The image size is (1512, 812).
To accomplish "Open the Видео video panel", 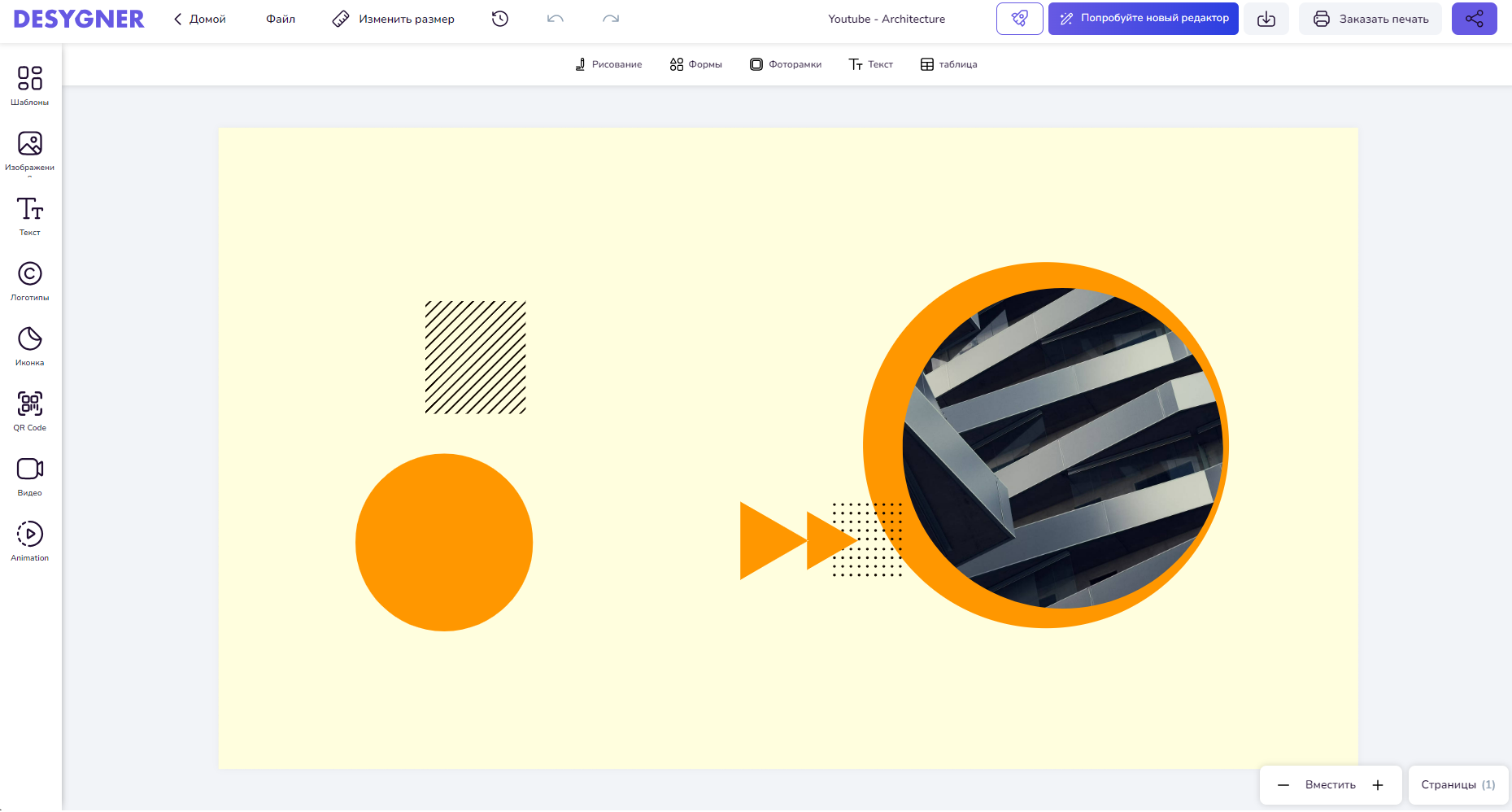I will click(x=30, y=477).
